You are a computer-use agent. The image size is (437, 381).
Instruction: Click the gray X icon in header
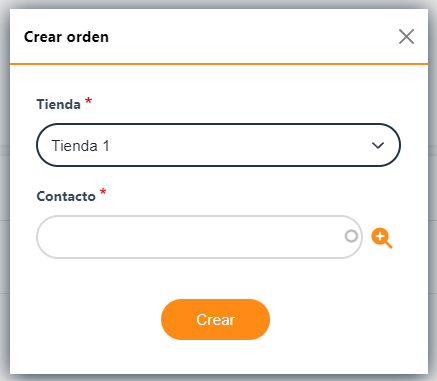pos(406,36)
